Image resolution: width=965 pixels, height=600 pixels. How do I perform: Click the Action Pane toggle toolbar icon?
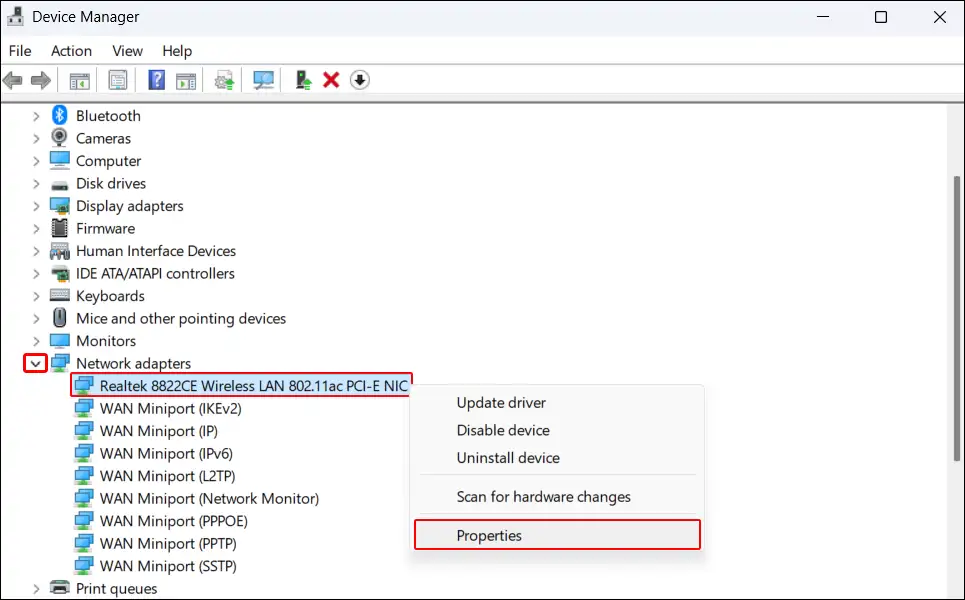click(186, 80)
